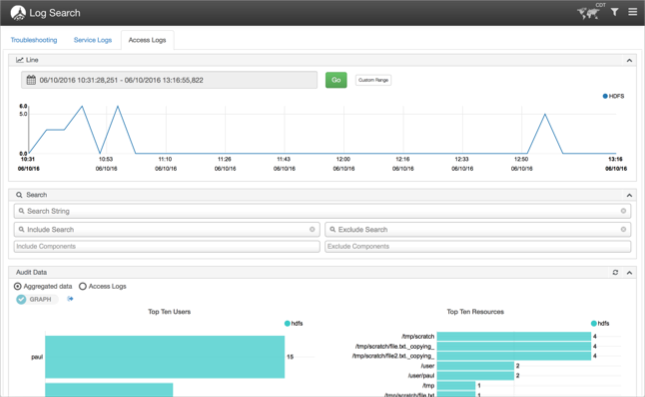Open the world map timezone icon
Image resolution: width=645 pixels, height=397 pixels.
coord(588,13)
